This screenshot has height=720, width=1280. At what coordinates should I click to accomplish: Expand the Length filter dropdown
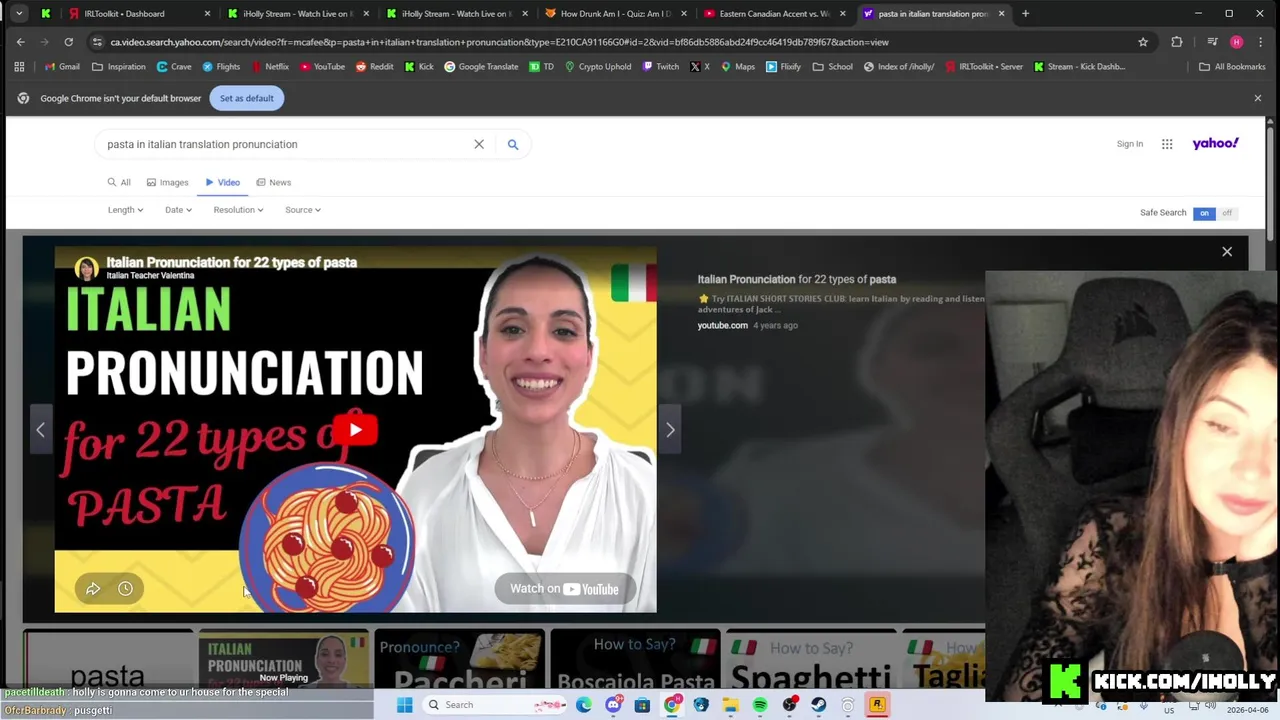[125, 210]
